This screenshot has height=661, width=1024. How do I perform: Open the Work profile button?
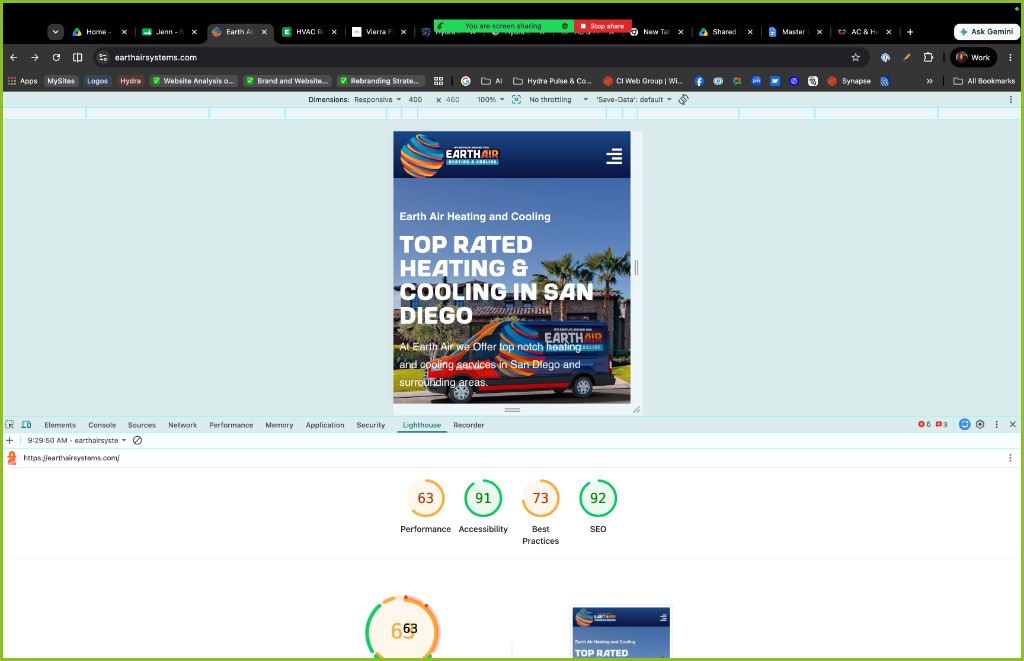point(973,57)
